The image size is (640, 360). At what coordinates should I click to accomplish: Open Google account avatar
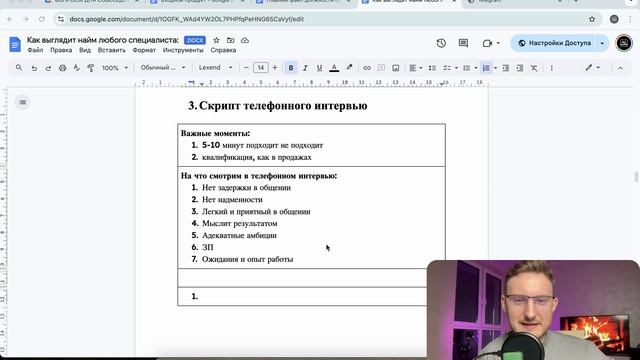pos(624,43)
